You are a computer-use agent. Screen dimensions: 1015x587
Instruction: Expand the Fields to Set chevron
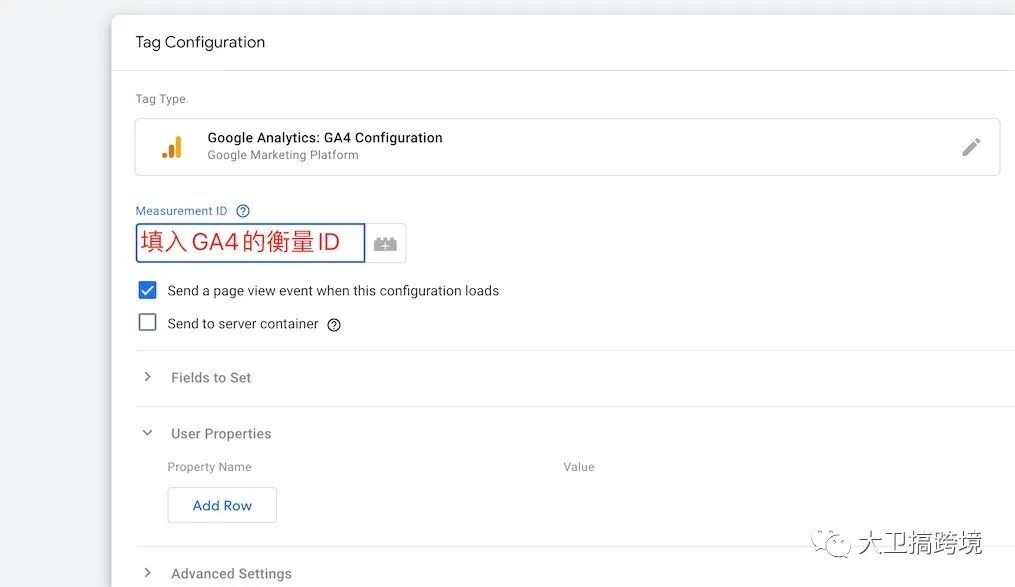tap(148, 377)
